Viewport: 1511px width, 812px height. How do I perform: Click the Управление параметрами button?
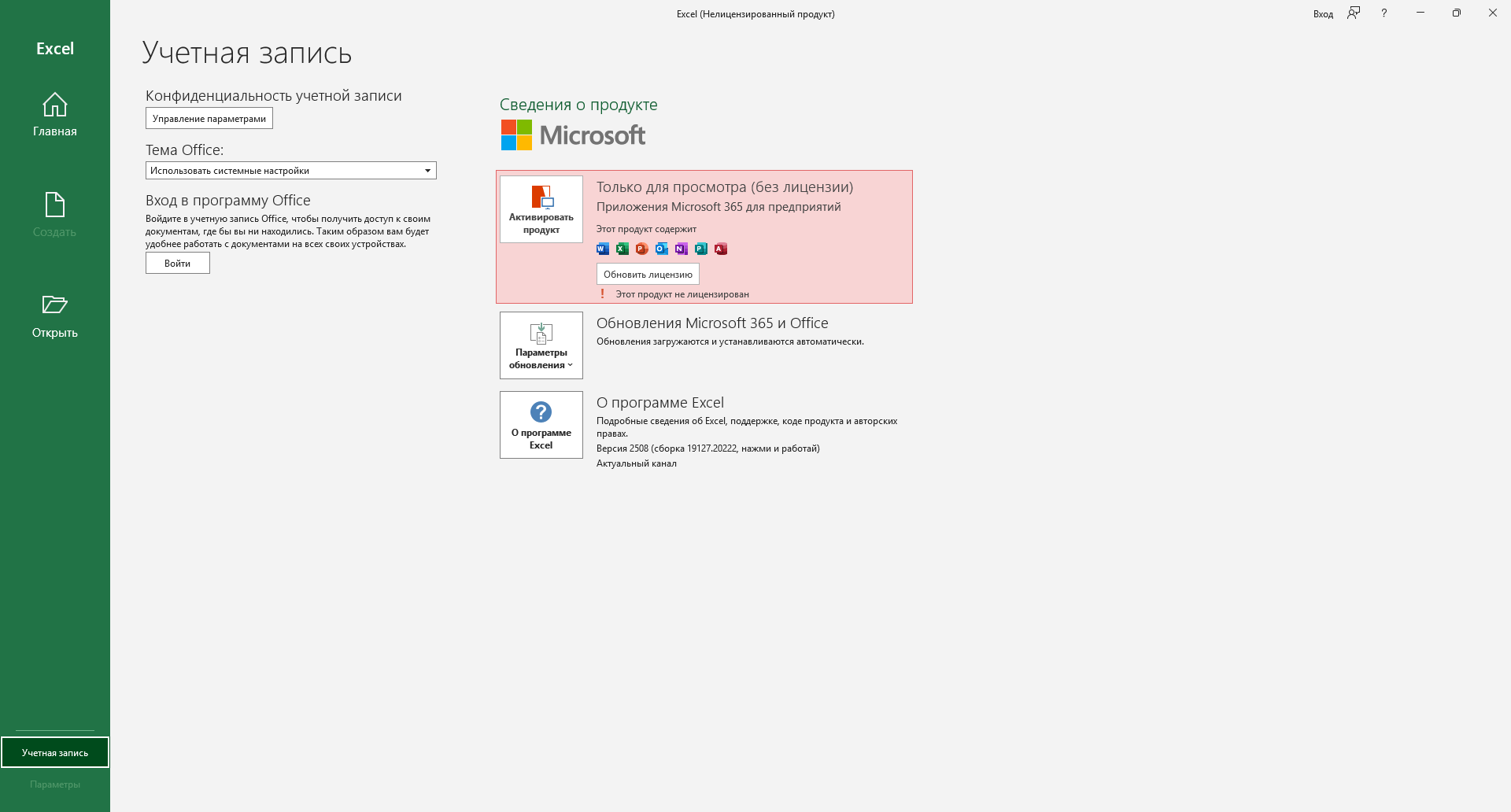209,118
